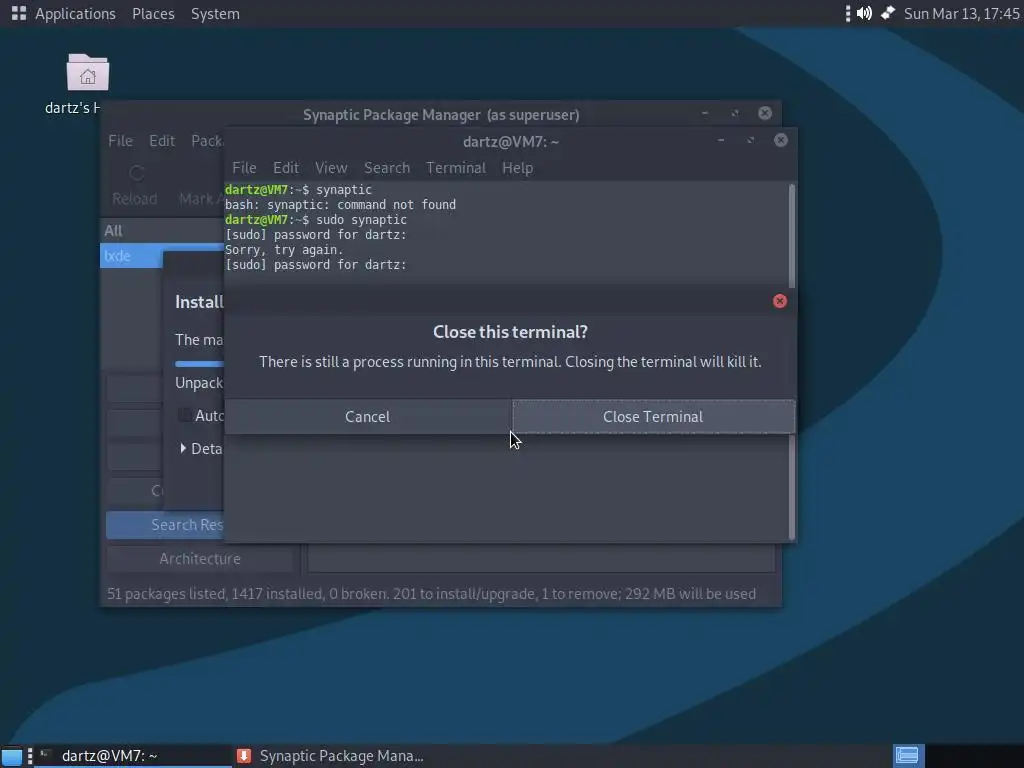Click the install progress bar in Synaptic
Viewport: 1024px width, 768px height.
click(200, 364)
